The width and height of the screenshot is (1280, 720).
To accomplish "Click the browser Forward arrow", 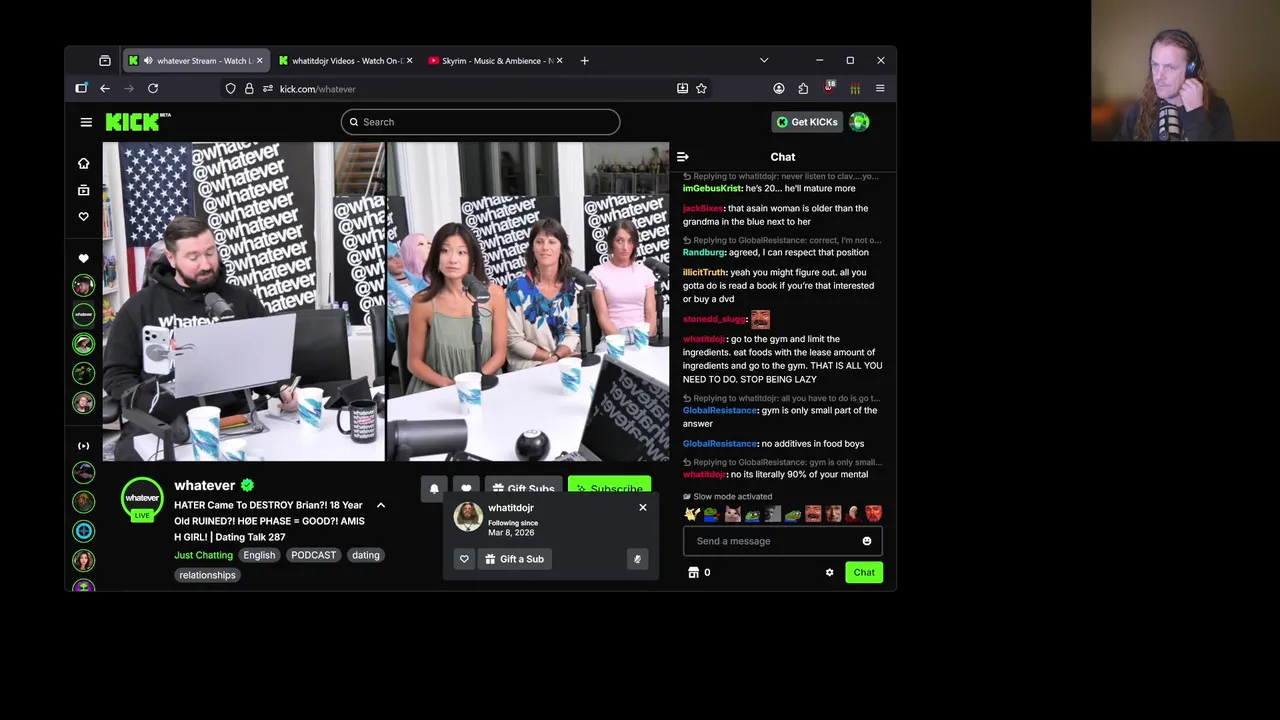I will [129, 89].
